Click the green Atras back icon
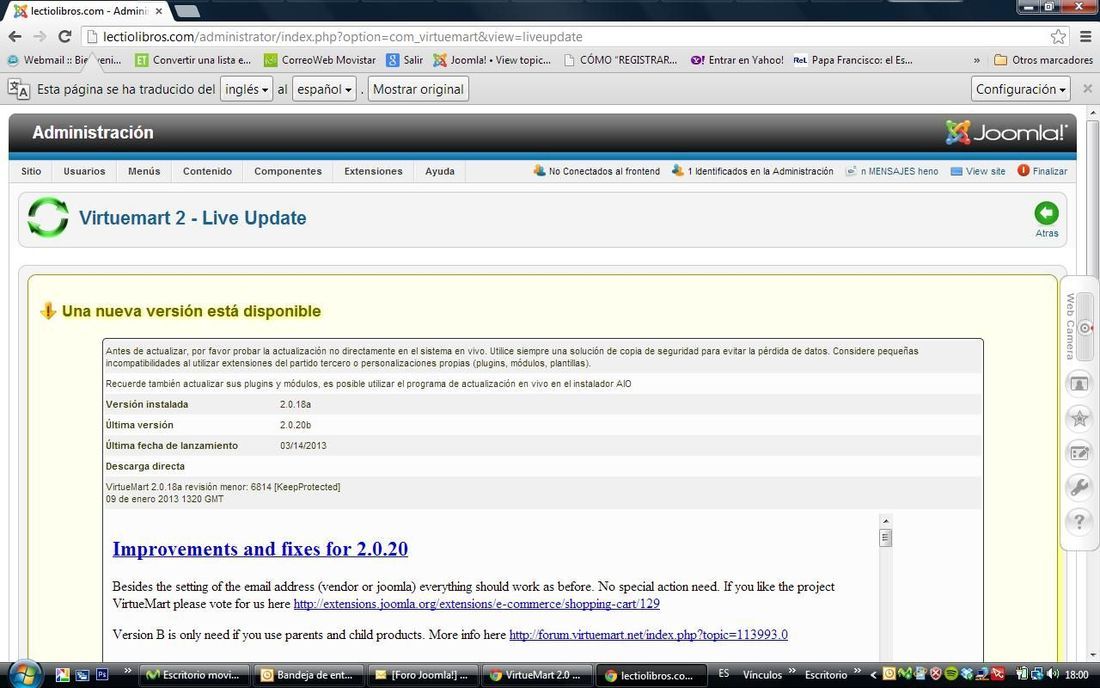The width and height of the screenshot is (1100, 688). [x=1046, y=213]
